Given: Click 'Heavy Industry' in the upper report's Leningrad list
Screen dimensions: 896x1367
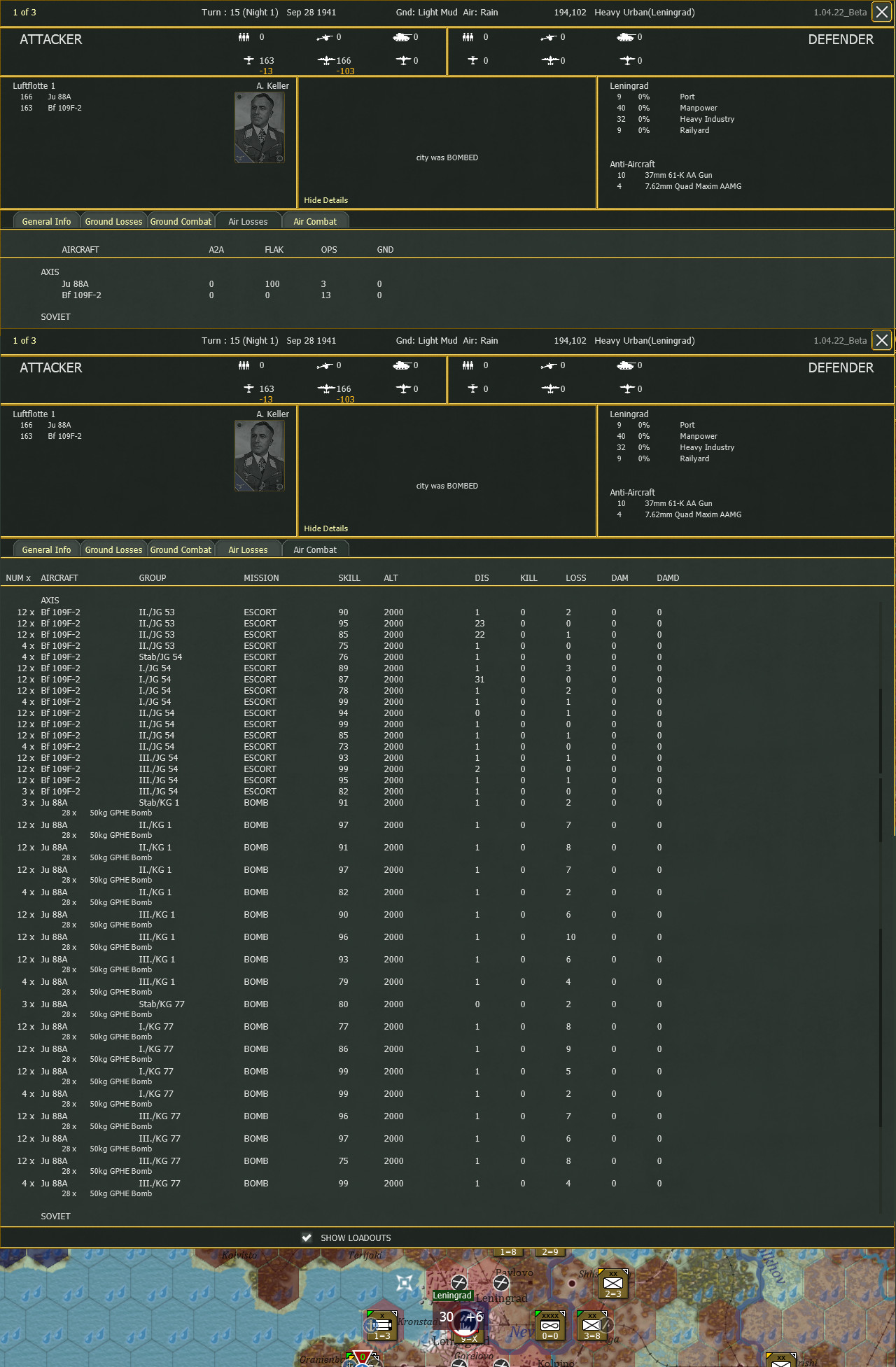Looking at the screenshot, I should [x=707, y=119].
